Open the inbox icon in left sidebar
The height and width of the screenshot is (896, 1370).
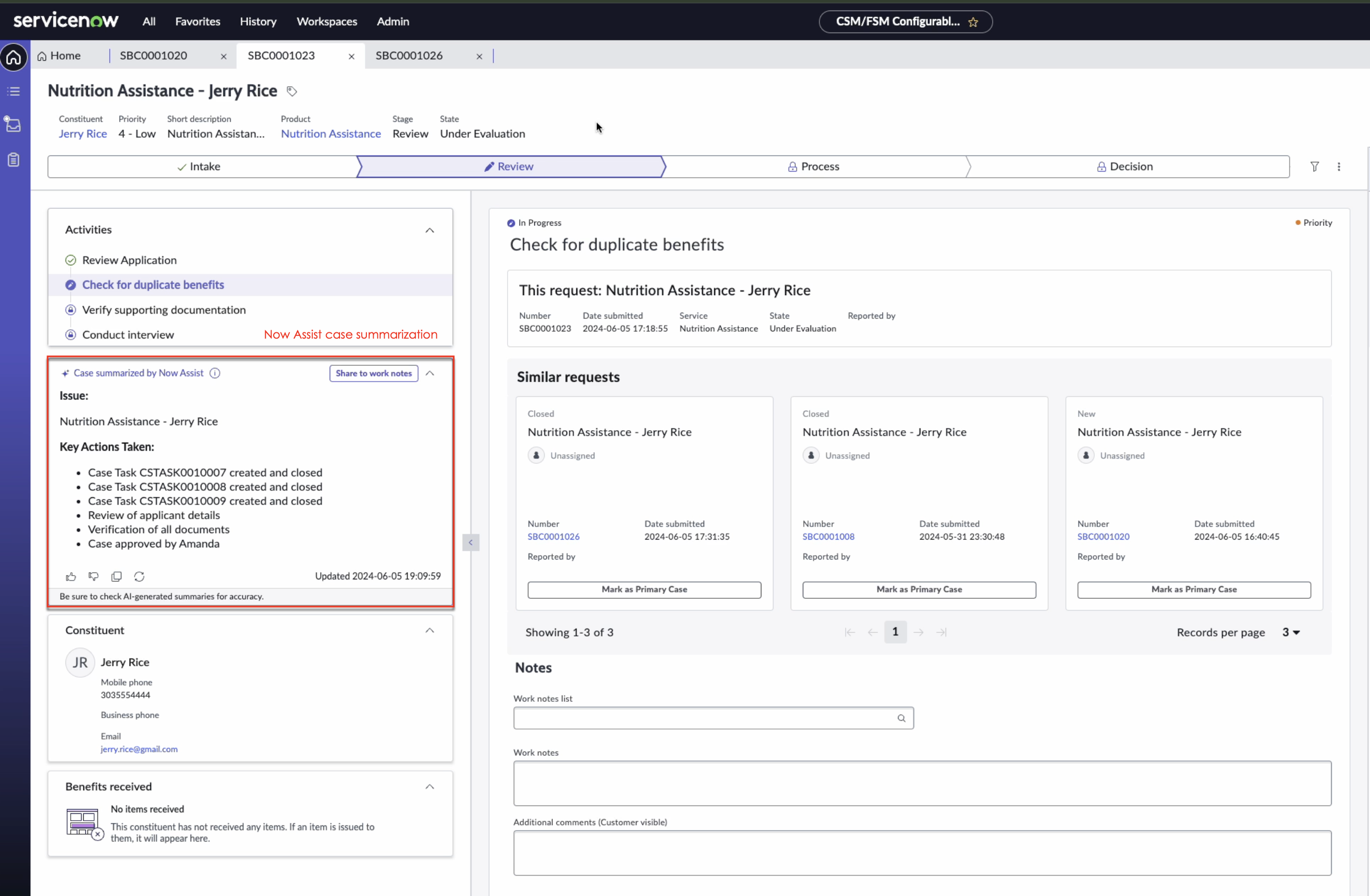pyautogui.click(x=13, y=125)
